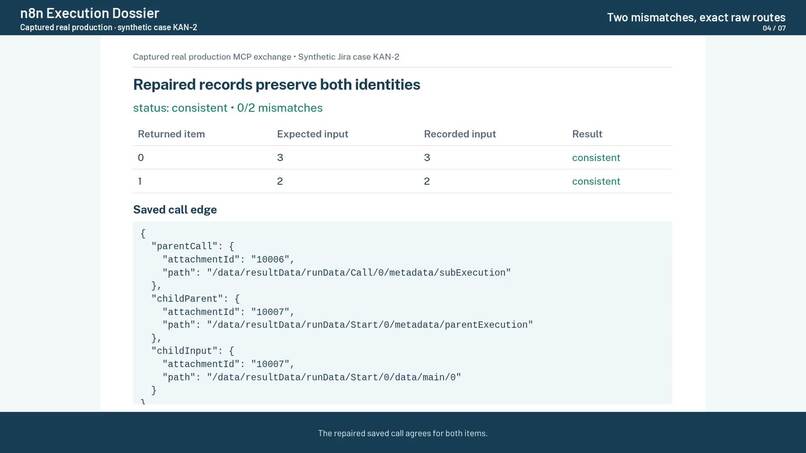Image resolution: width=806 pixels, height=453 pixels.
Task: Click the 'Returned item' column header
Action: 171,134
